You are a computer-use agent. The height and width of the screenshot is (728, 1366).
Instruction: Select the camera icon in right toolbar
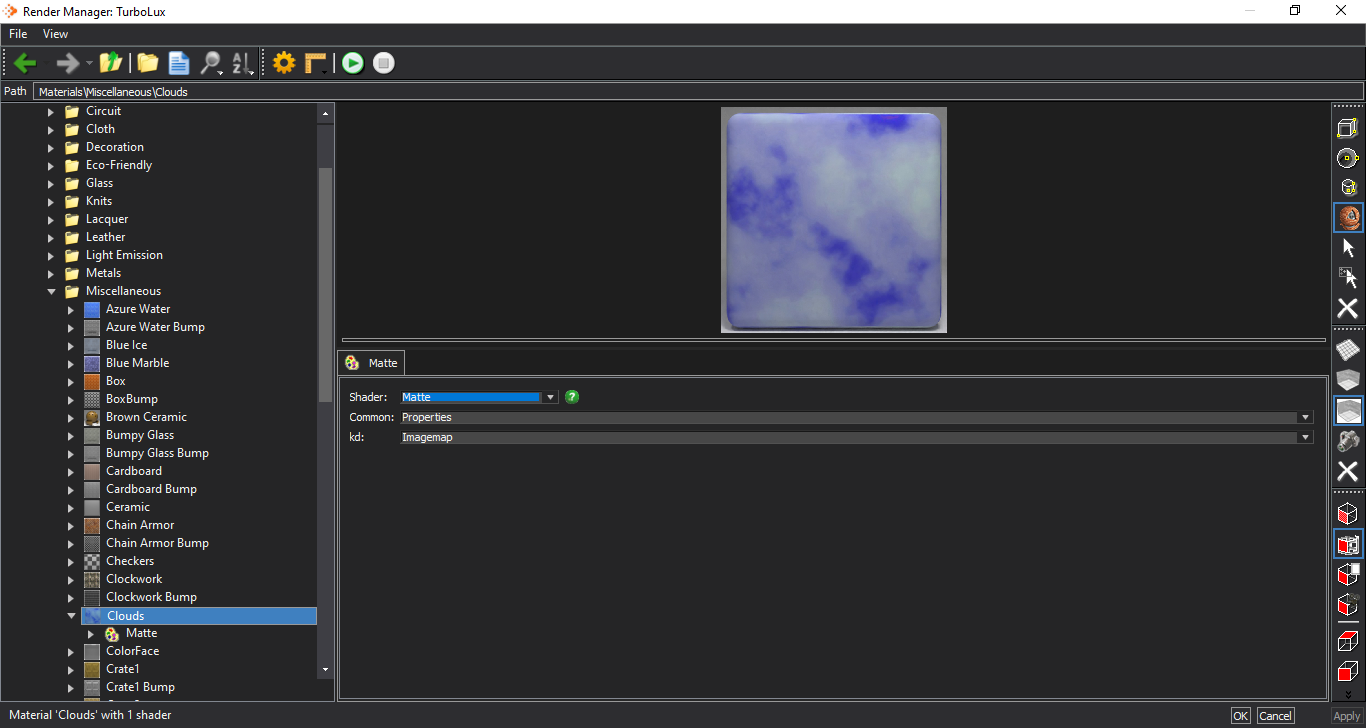1348,441
